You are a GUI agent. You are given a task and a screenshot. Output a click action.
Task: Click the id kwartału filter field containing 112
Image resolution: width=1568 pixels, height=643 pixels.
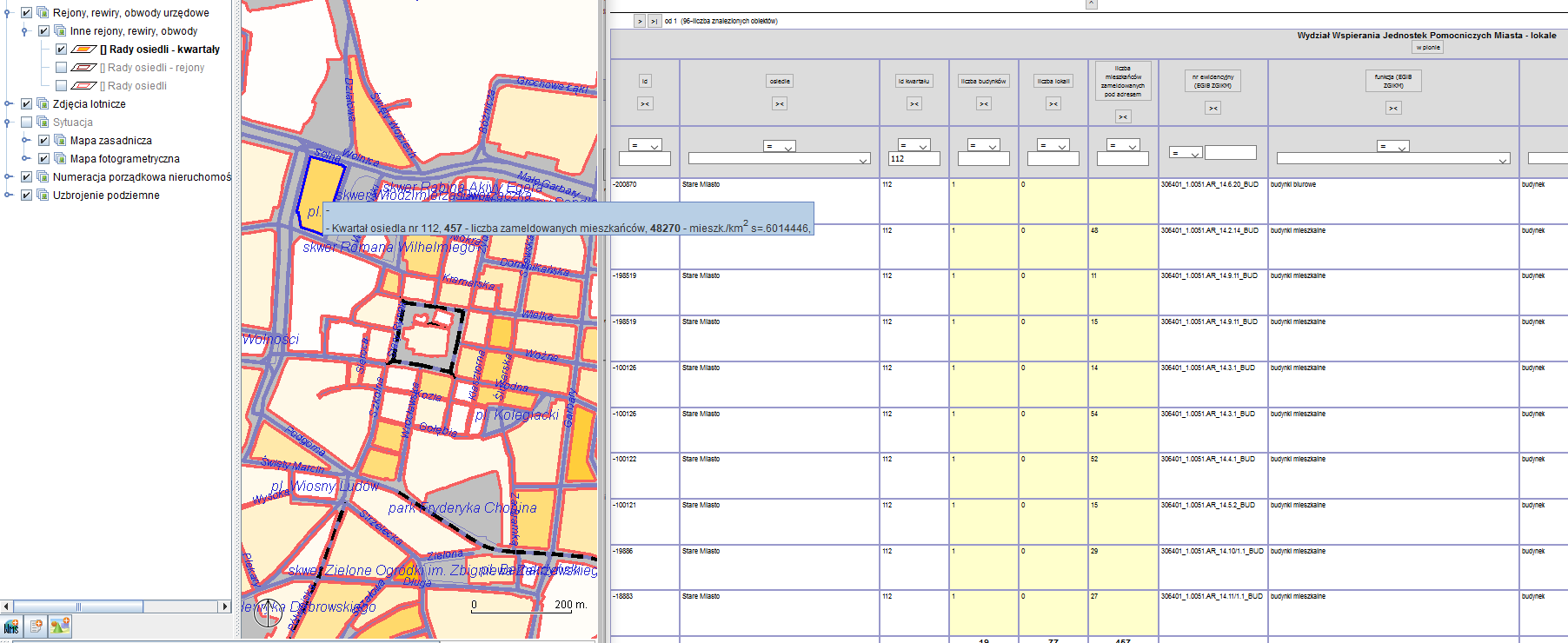coord(914,159)
